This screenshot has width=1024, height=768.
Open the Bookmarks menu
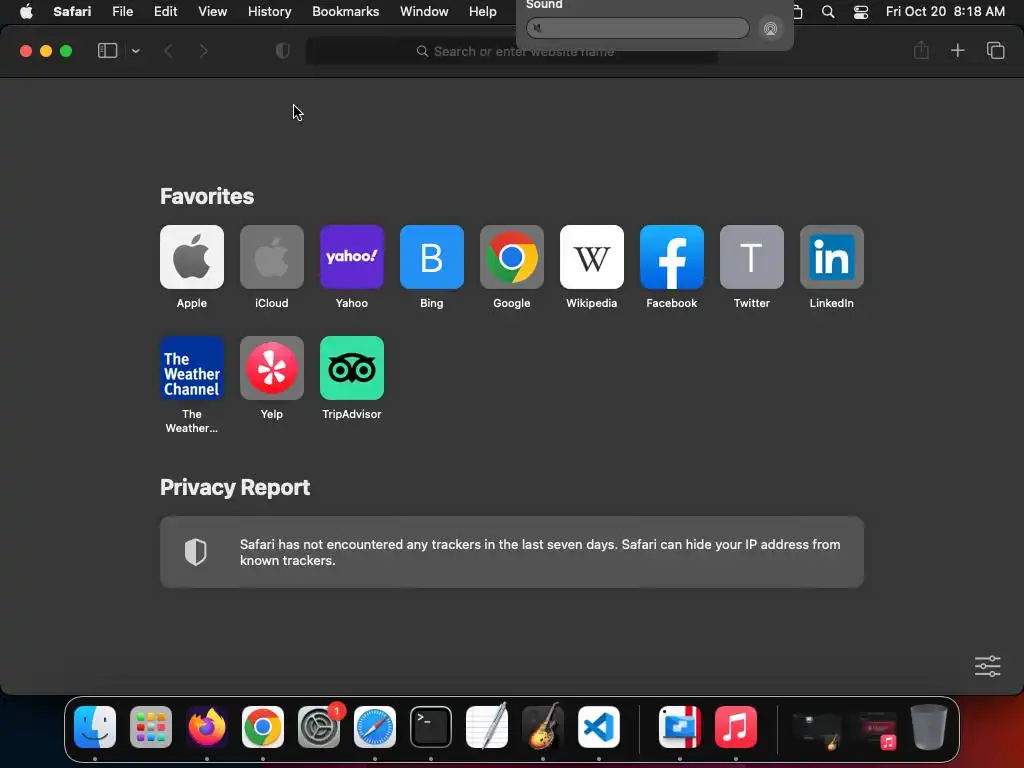pos(345,11)
